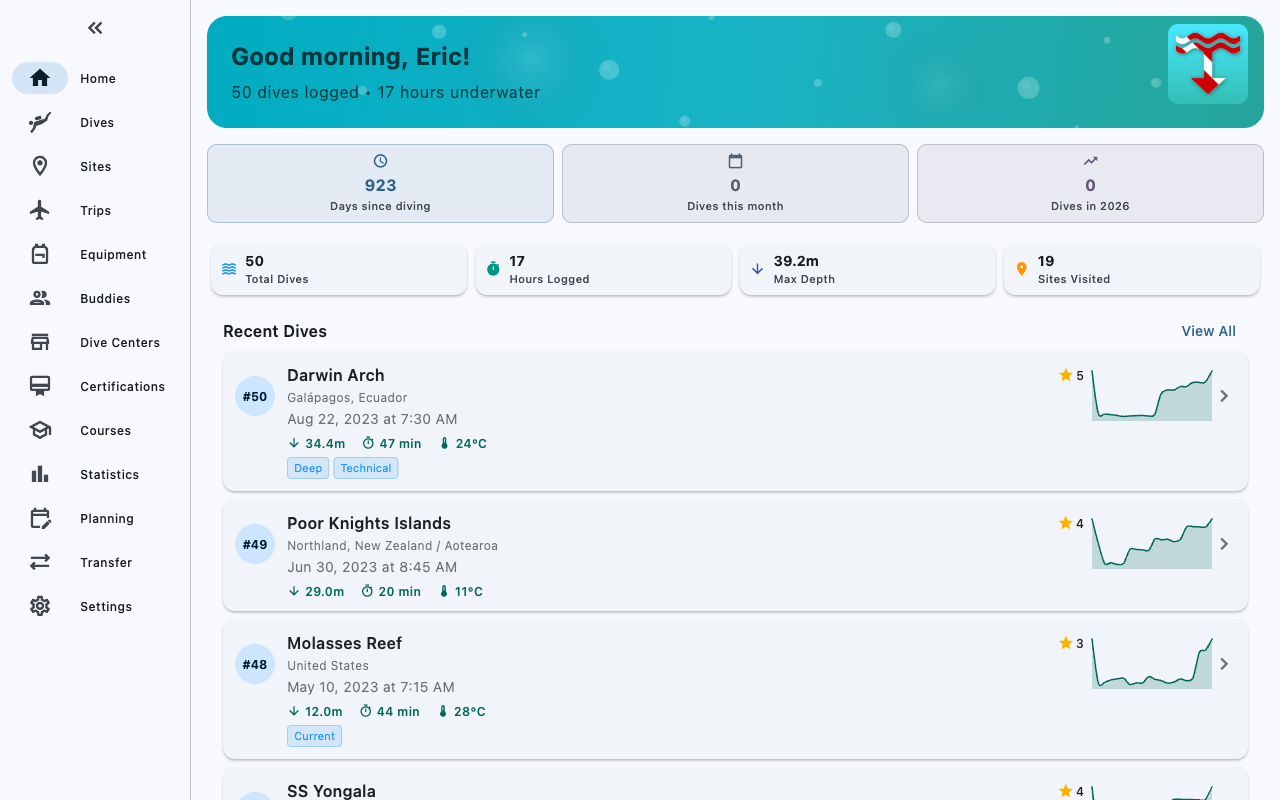This screenshot has width=1280, height=800.
Task: Expand the Darwin Arch dive chevron
Action: coord(1224,396)
